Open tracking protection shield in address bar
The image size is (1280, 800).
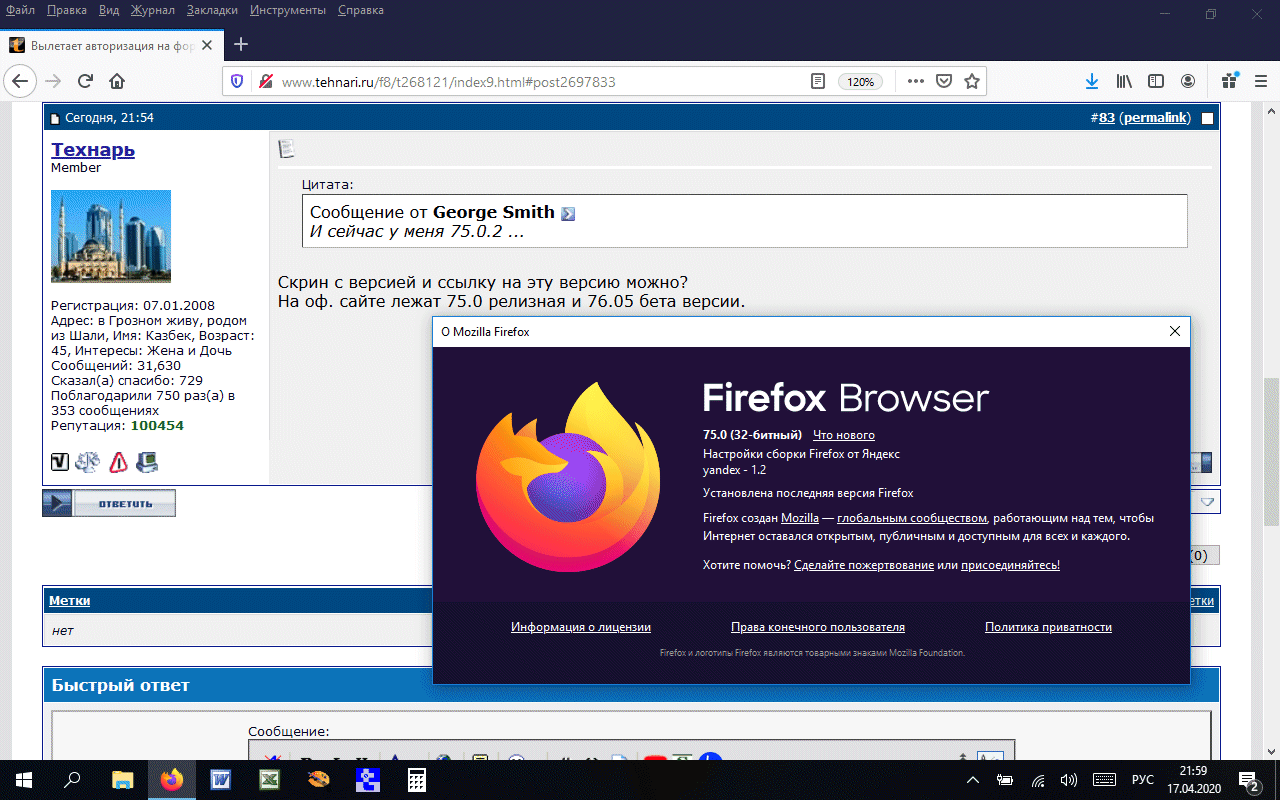coord(237,81)
